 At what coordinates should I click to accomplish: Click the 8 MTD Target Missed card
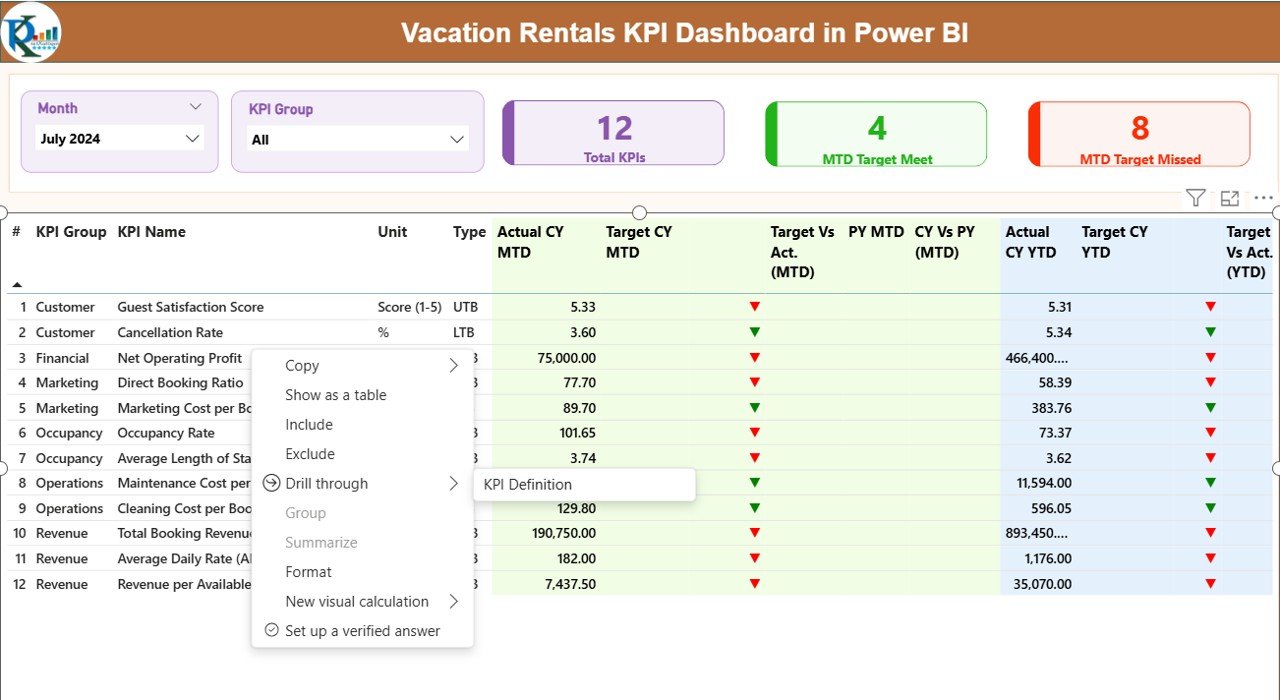1138,132
